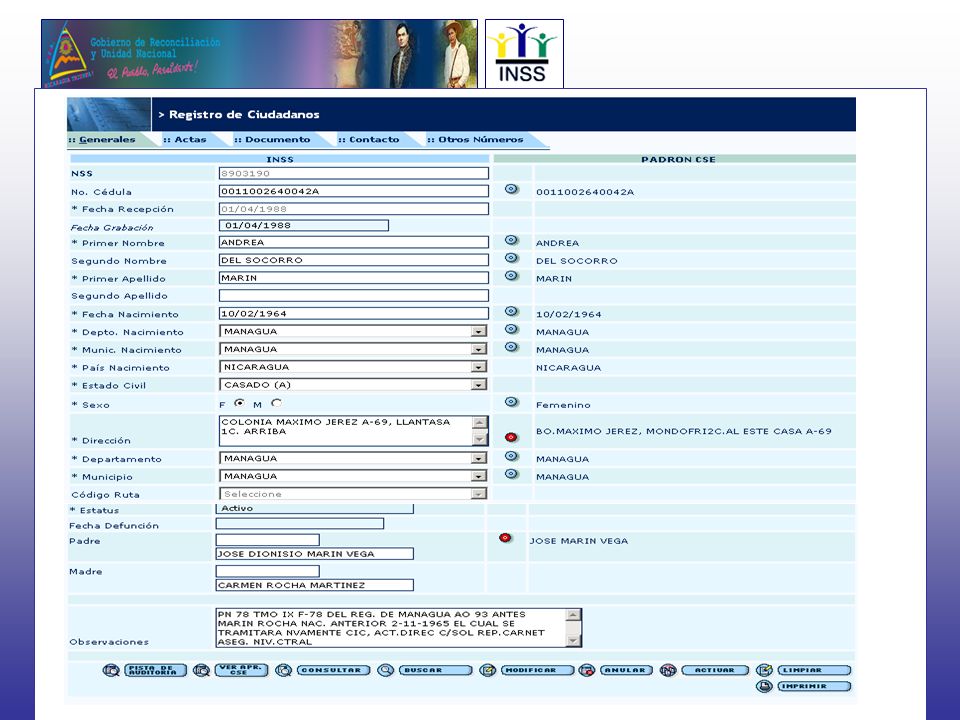Open the Departamento dropdown

pos(478,458)
